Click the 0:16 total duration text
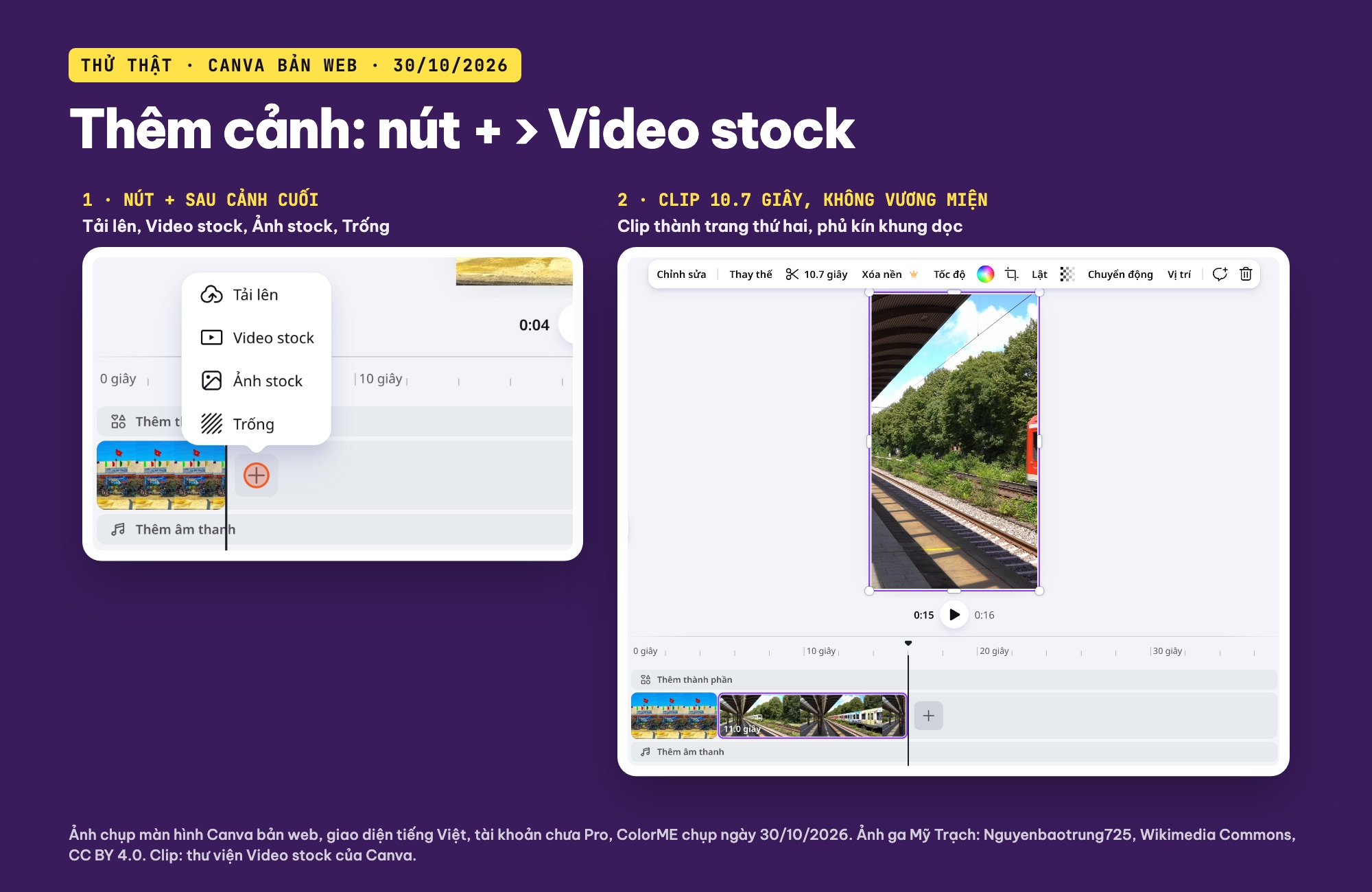This screenshot has height=892, width=1372. point(984,615)
